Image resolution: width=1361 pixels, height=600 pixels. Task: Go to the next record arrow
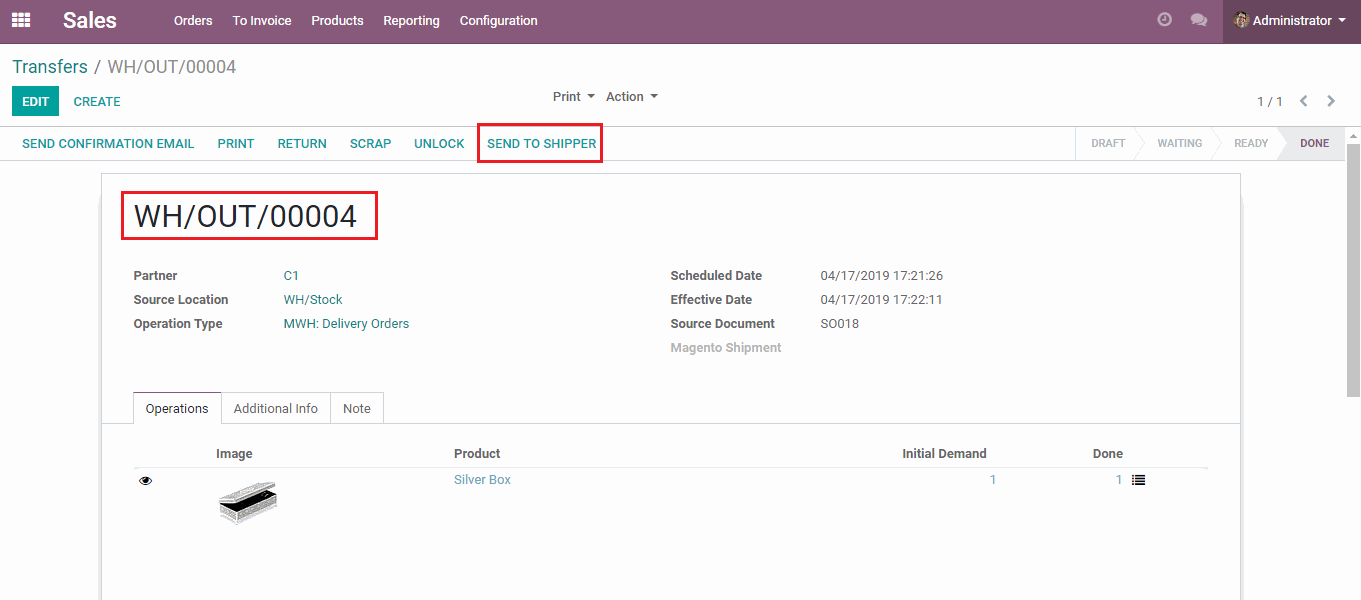click(1331, 101)
